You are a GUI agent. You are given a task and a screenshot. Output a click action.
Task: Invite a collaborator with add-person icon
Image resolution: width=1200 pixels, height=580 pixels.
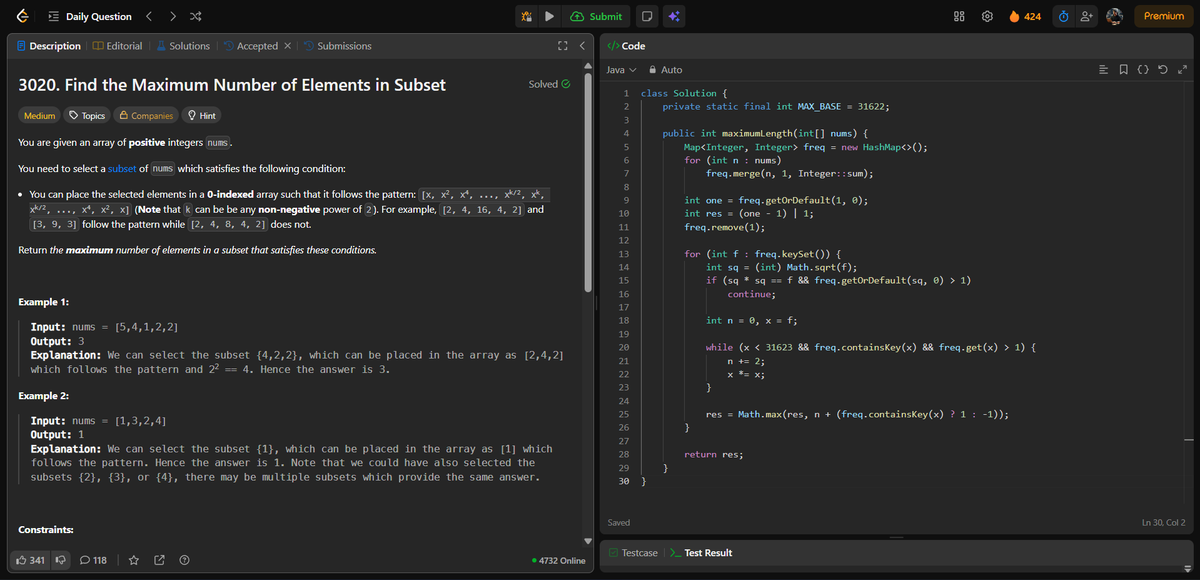coord(1087,16)
